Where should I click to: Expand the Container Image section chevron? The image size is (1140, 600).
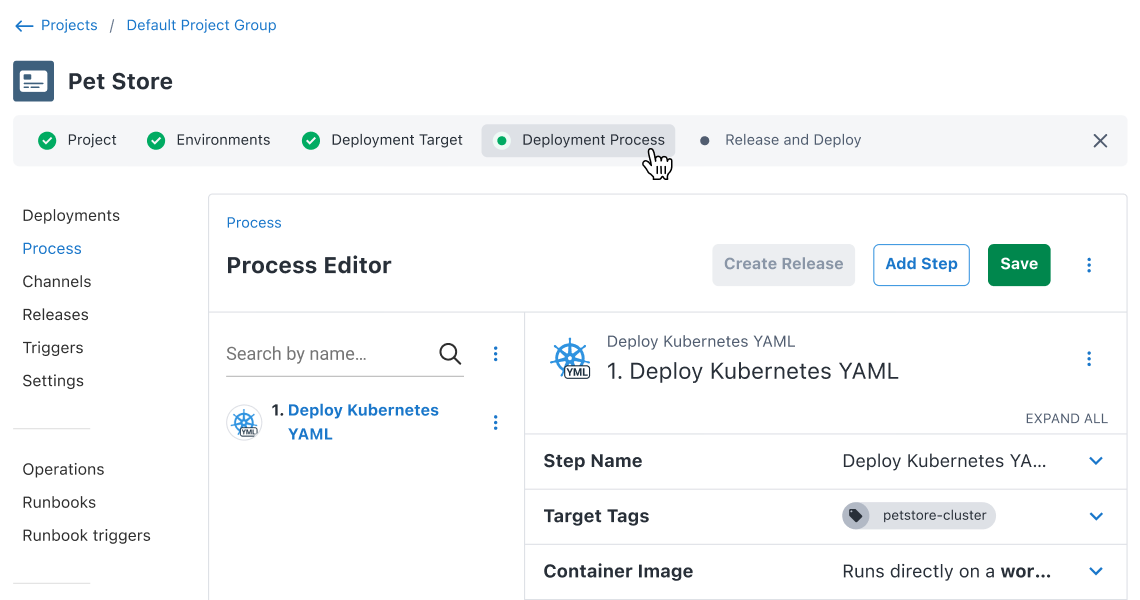(x=1096, y=572)
